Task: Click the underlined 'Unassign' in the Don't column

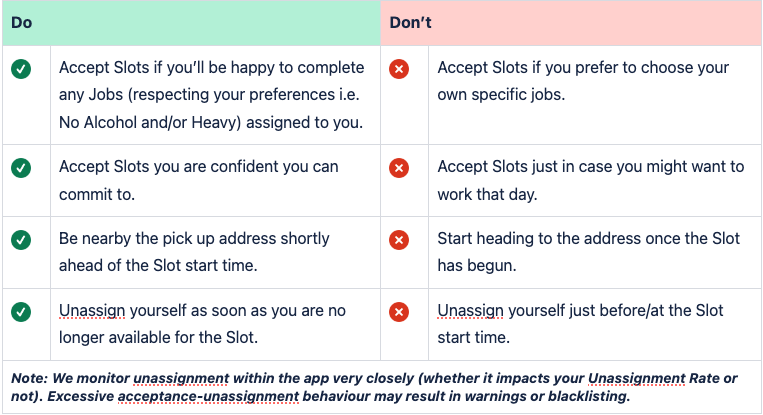Action: (470, 310)
